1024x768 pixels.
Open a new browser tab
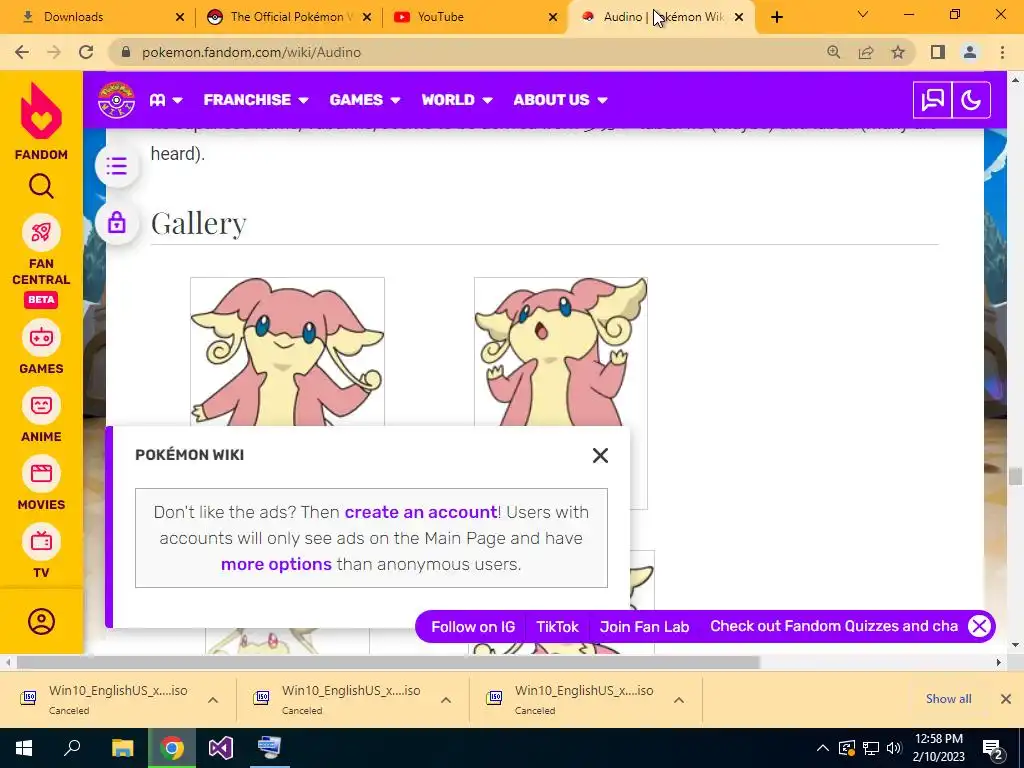pos(776,17)
